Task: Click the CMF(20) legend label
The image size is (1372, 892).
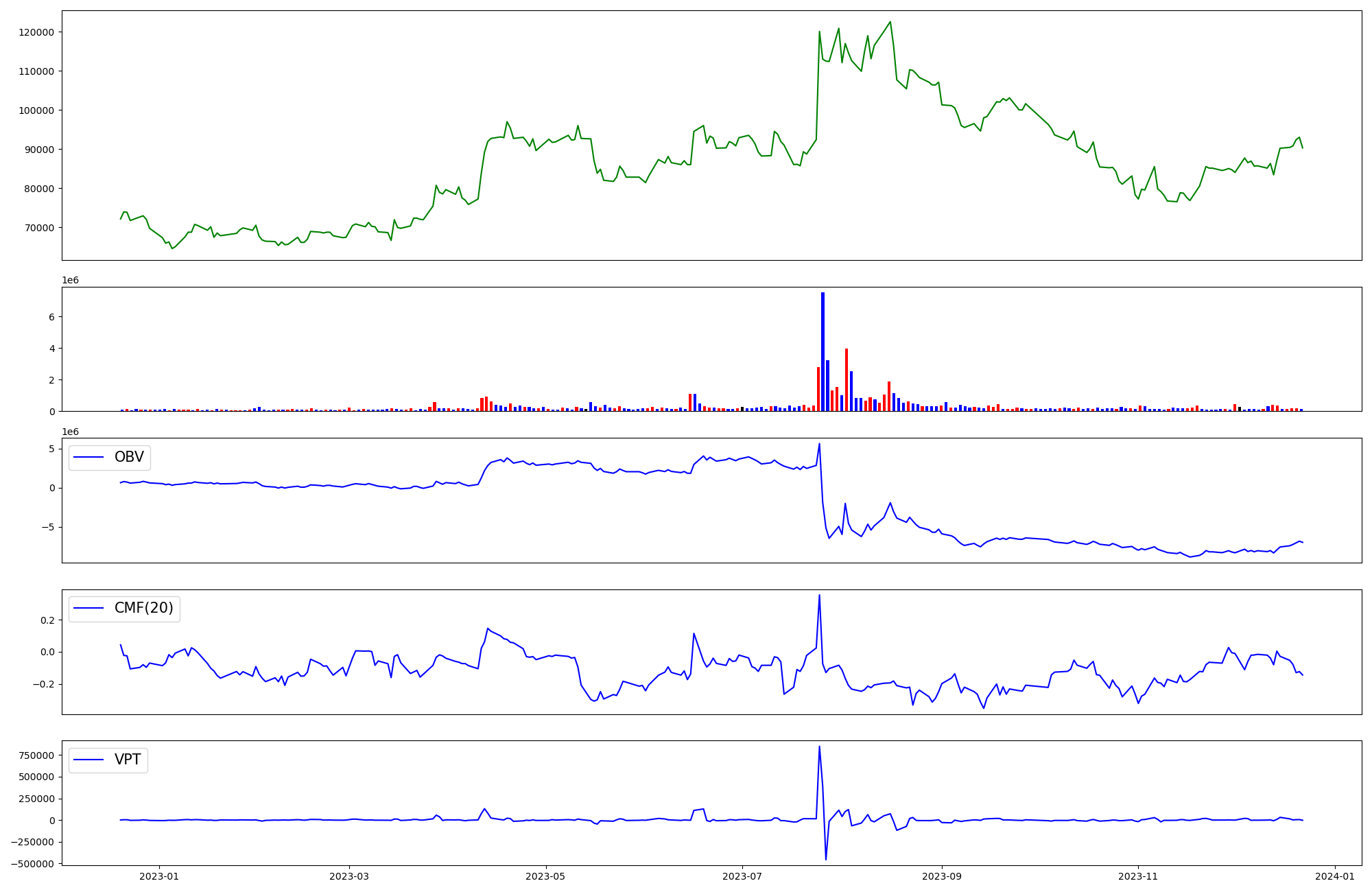Action: [143, 608]
